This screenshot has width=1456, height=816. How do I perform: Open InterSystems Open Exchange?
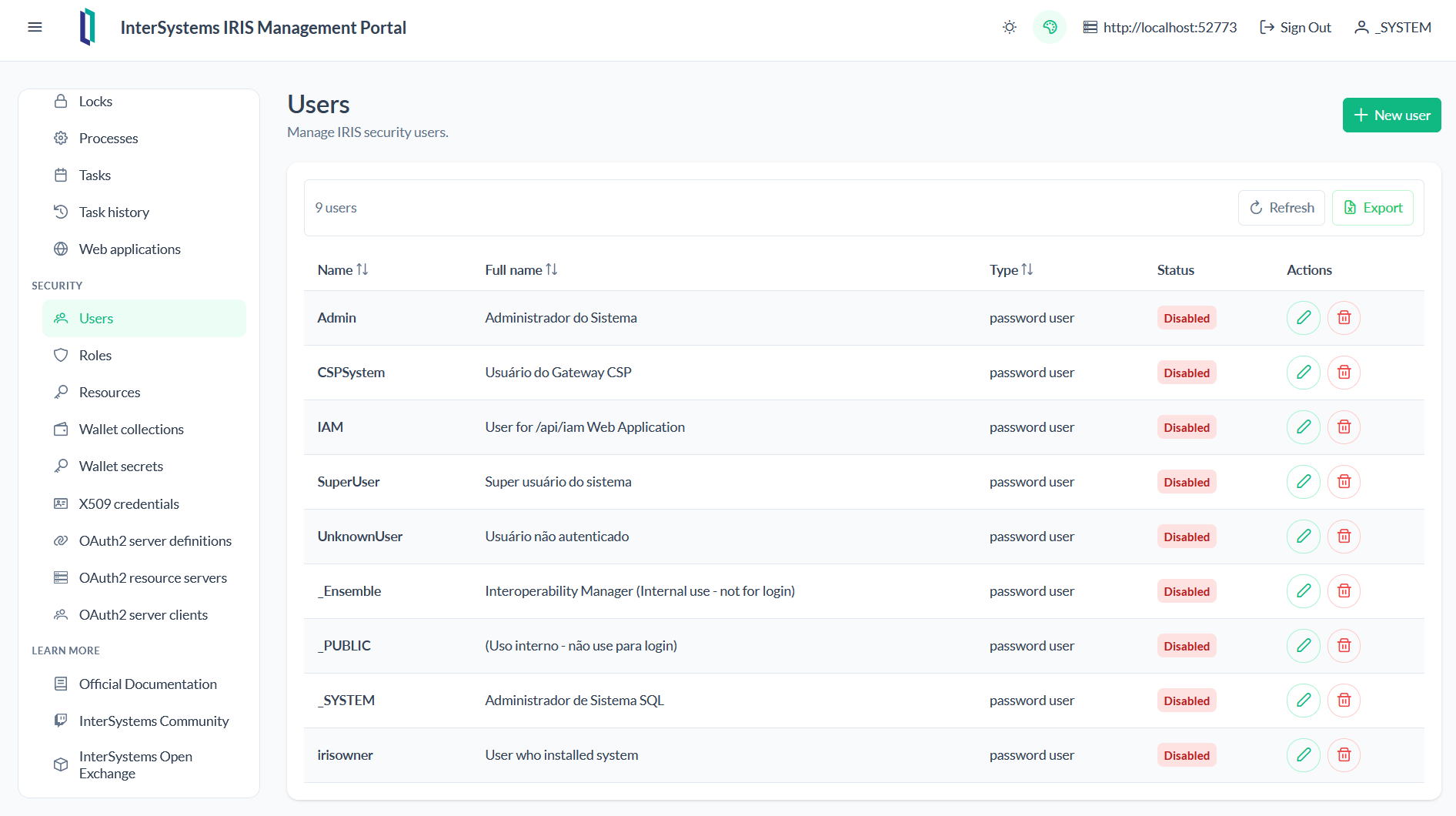(x=144, y=765)
